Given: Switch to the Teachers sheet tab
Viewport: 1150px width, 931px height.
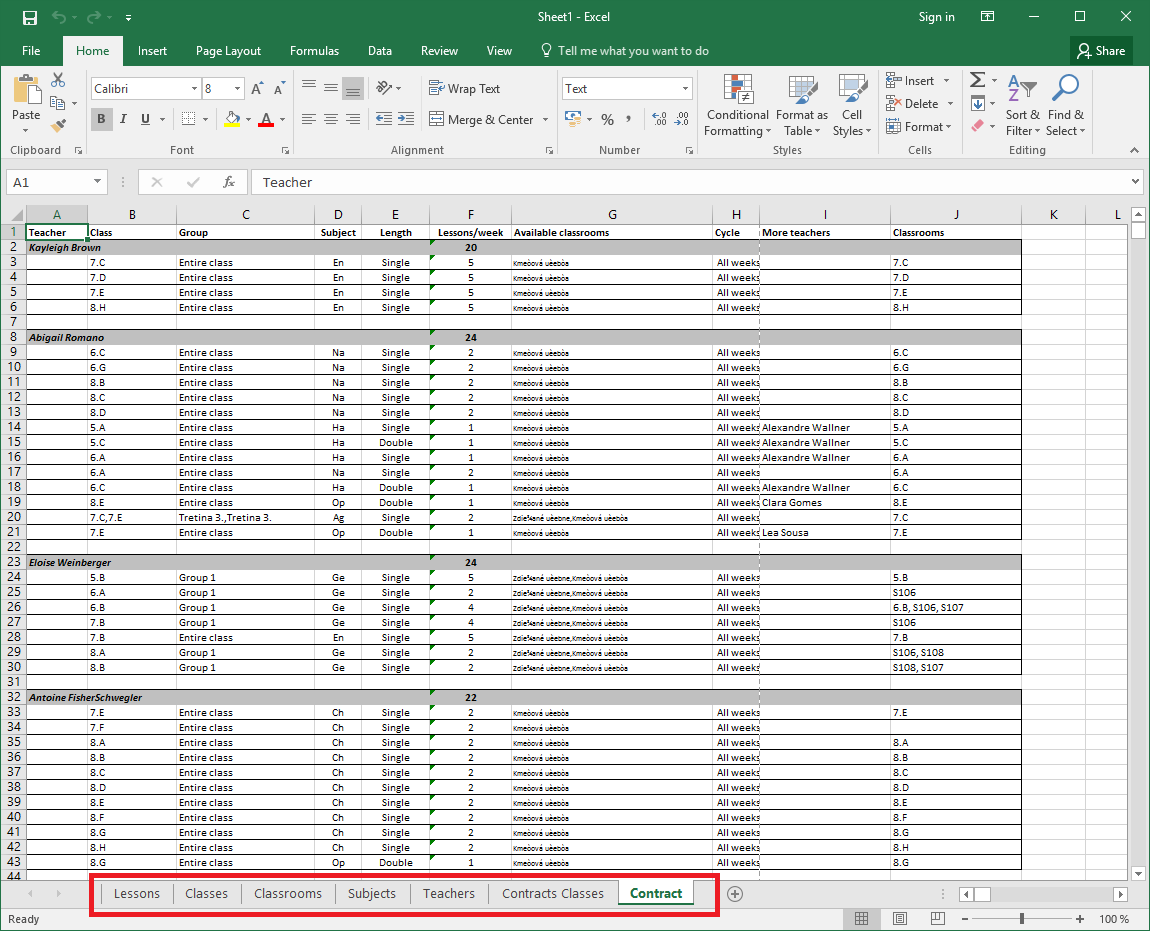Looking at the screenshot, I should tap(448, 893).
